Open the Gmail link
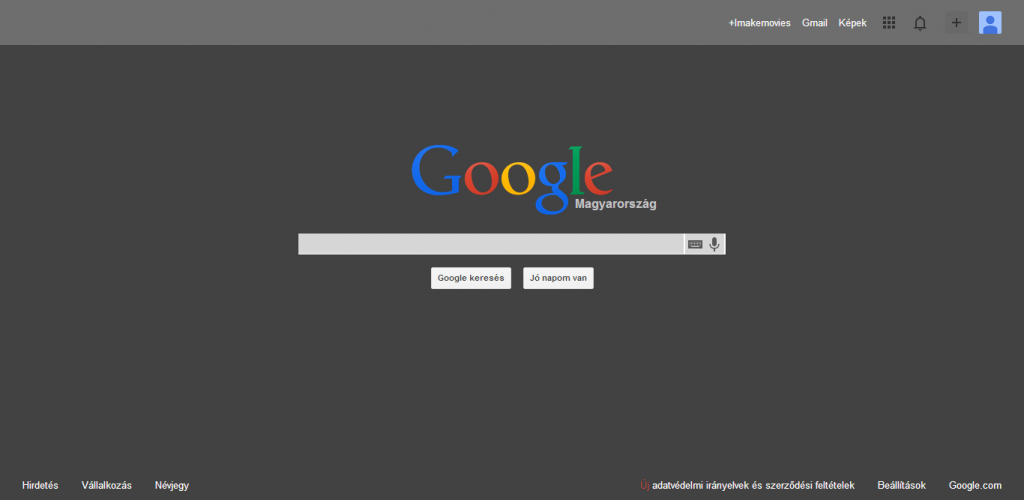 pyautogui.click(x=814, y=23)
